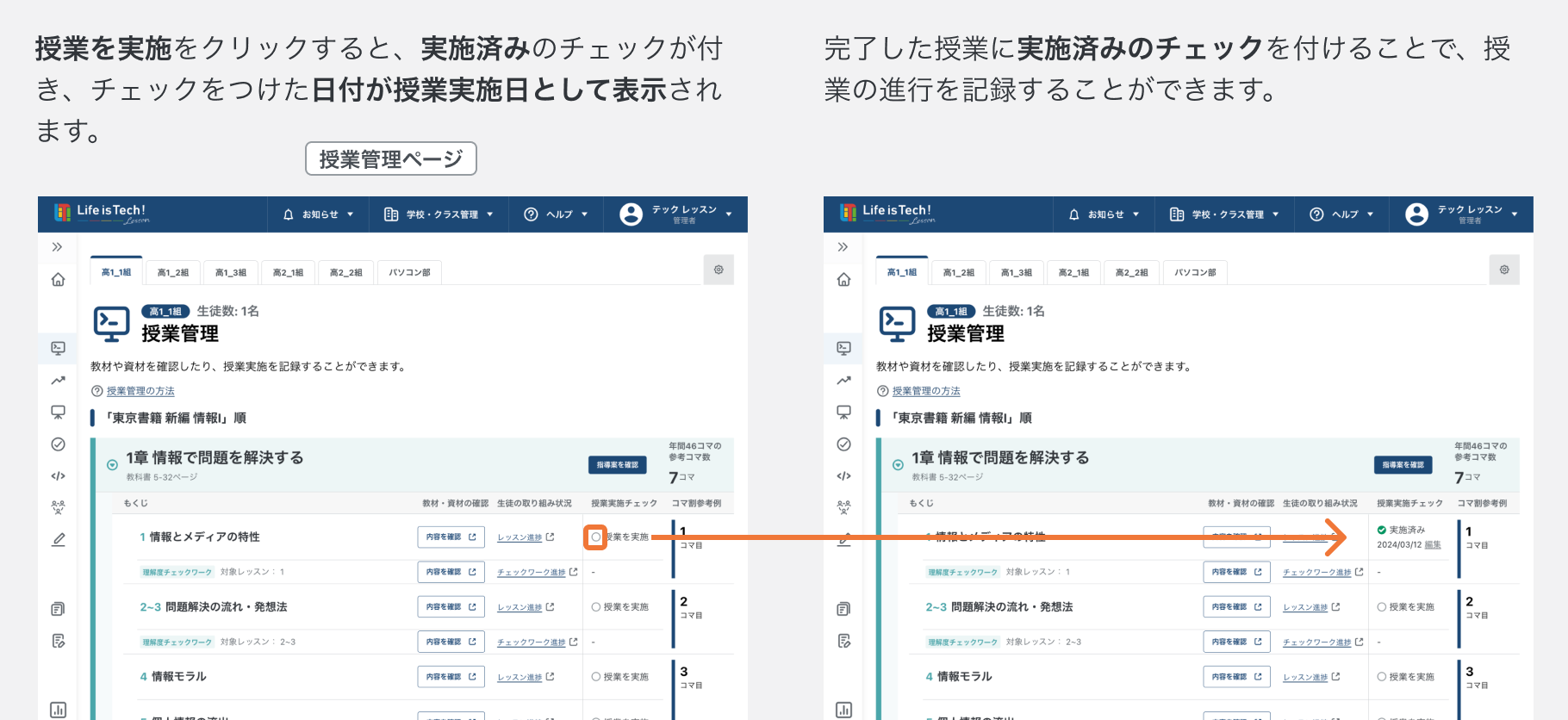Open the code brackets icon, left sidebar
The height and width of the screenshot is (720, 1568).
(58, 475)
